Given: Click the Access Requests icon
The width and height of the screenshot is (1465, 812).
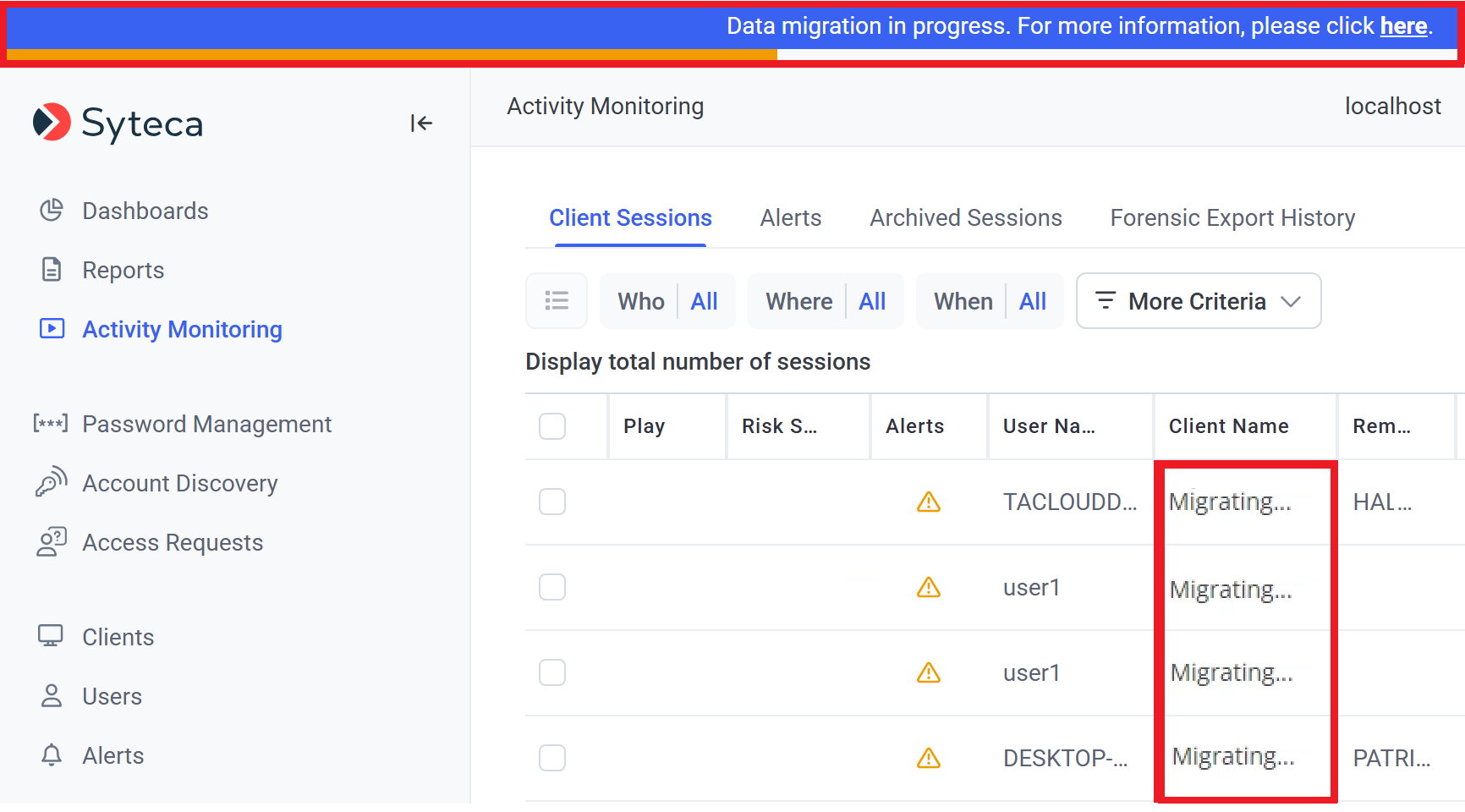Looking at the screenshot, I should pos(51,542).
